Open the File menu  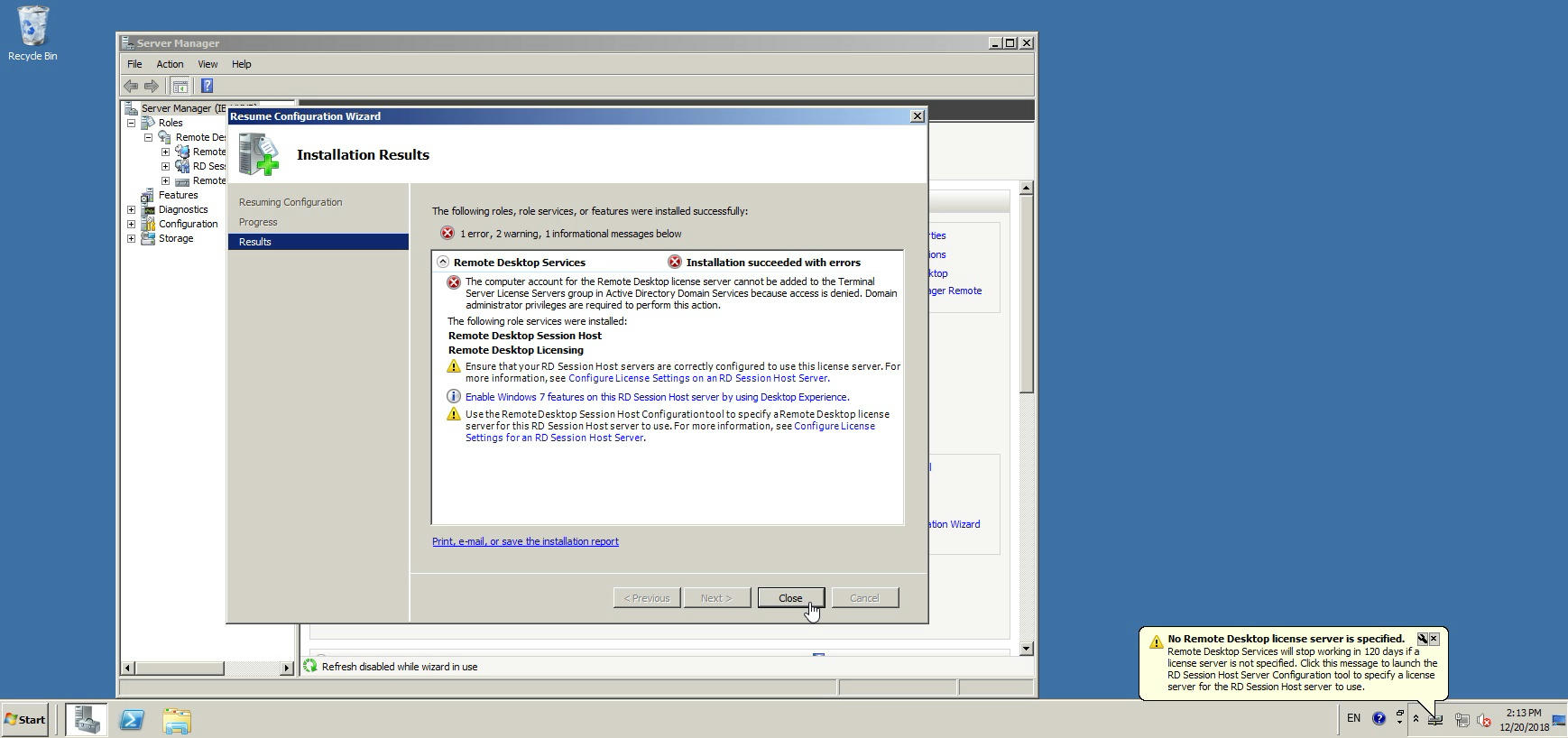(x=134, y=64)
